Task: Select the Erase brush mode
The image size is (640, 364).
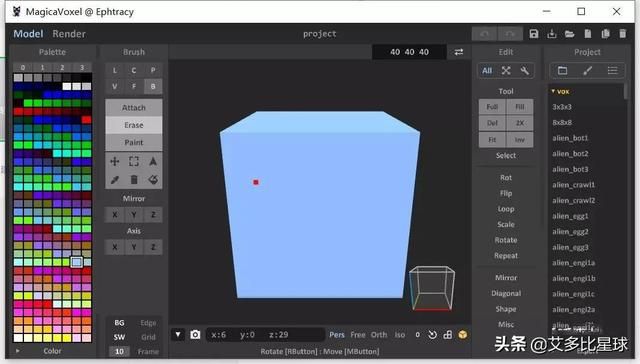Action: point(134,125)
